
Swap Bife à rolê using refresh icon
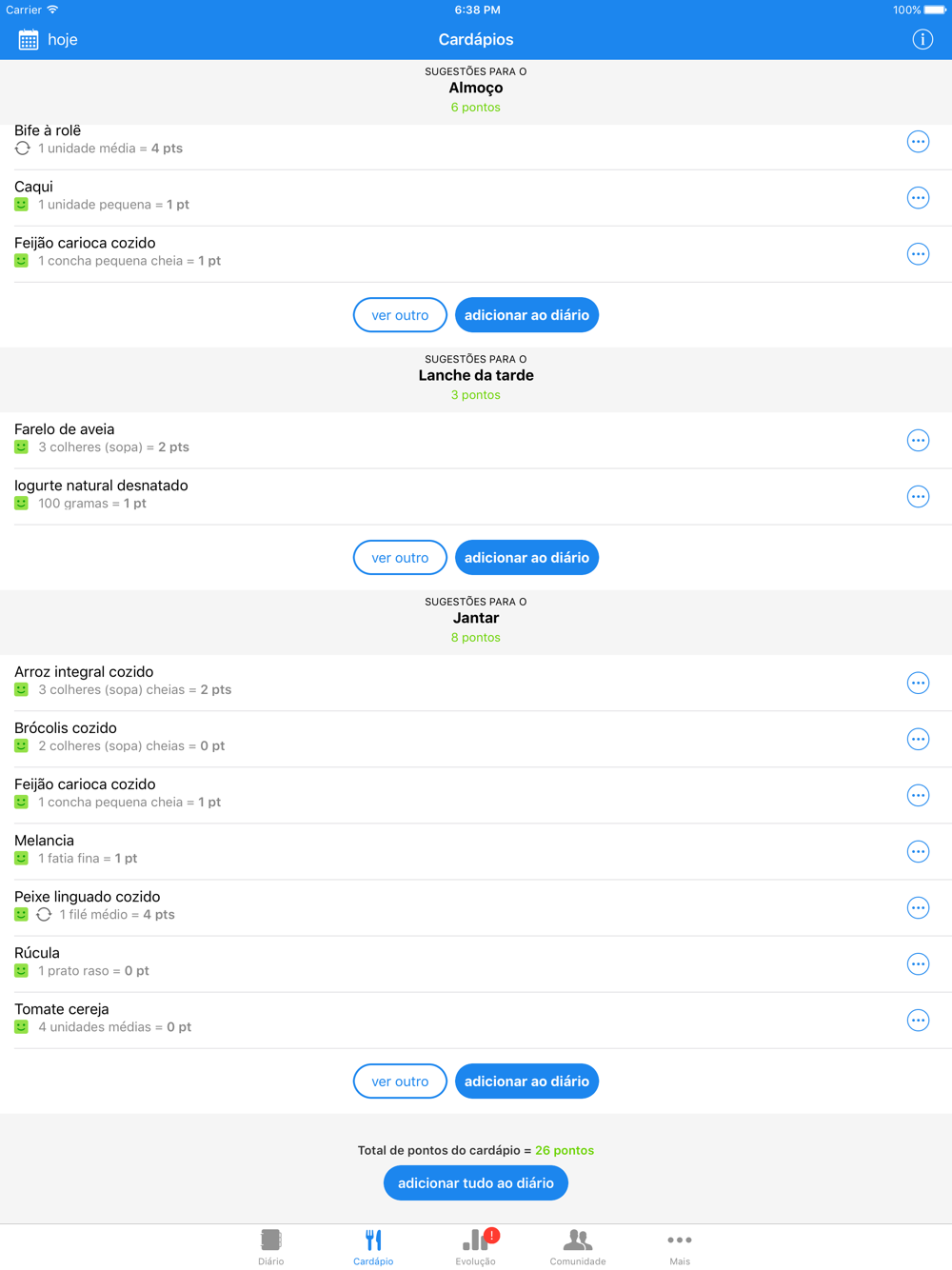pyautogui.click(x=23, y=149)
